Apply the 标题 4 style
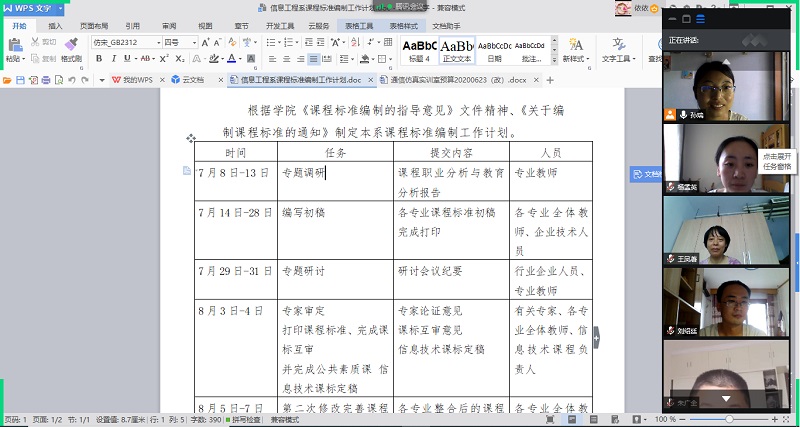800x427 pixels. click(419, 51)
